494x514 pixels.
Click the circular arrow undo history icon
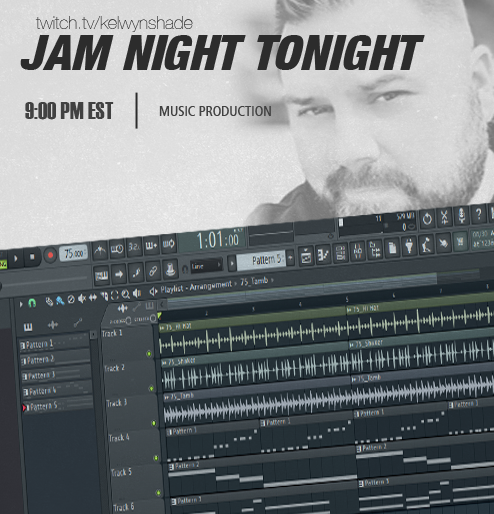coord(427,219)
